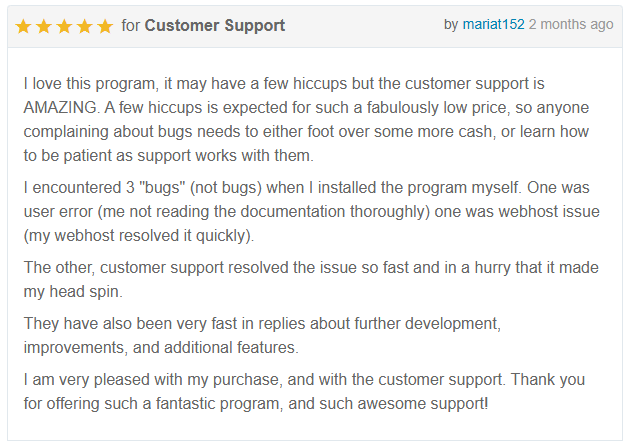Image resolution: width=630 pixels, height=447 pixels.
Task: Click the fourth gold rating star
Action: point(84,26)
